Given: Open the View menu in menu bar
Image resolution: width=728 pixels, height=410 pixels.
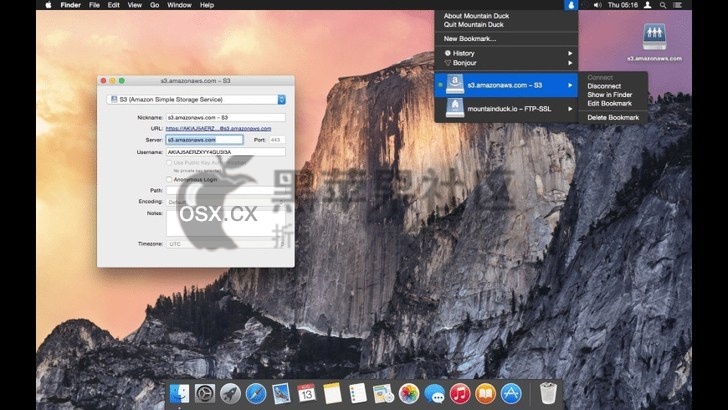Looking at the screenshot, I should pos(135,5).
